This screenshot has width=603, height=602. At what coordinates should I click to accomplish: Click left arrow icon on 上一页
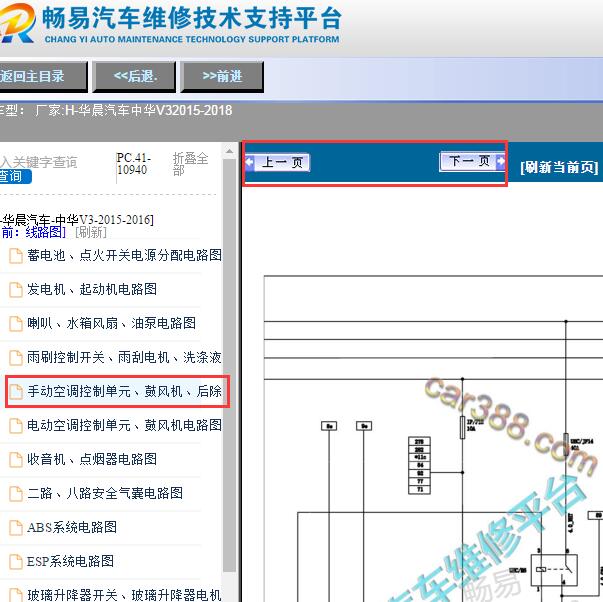coord(250,162)
